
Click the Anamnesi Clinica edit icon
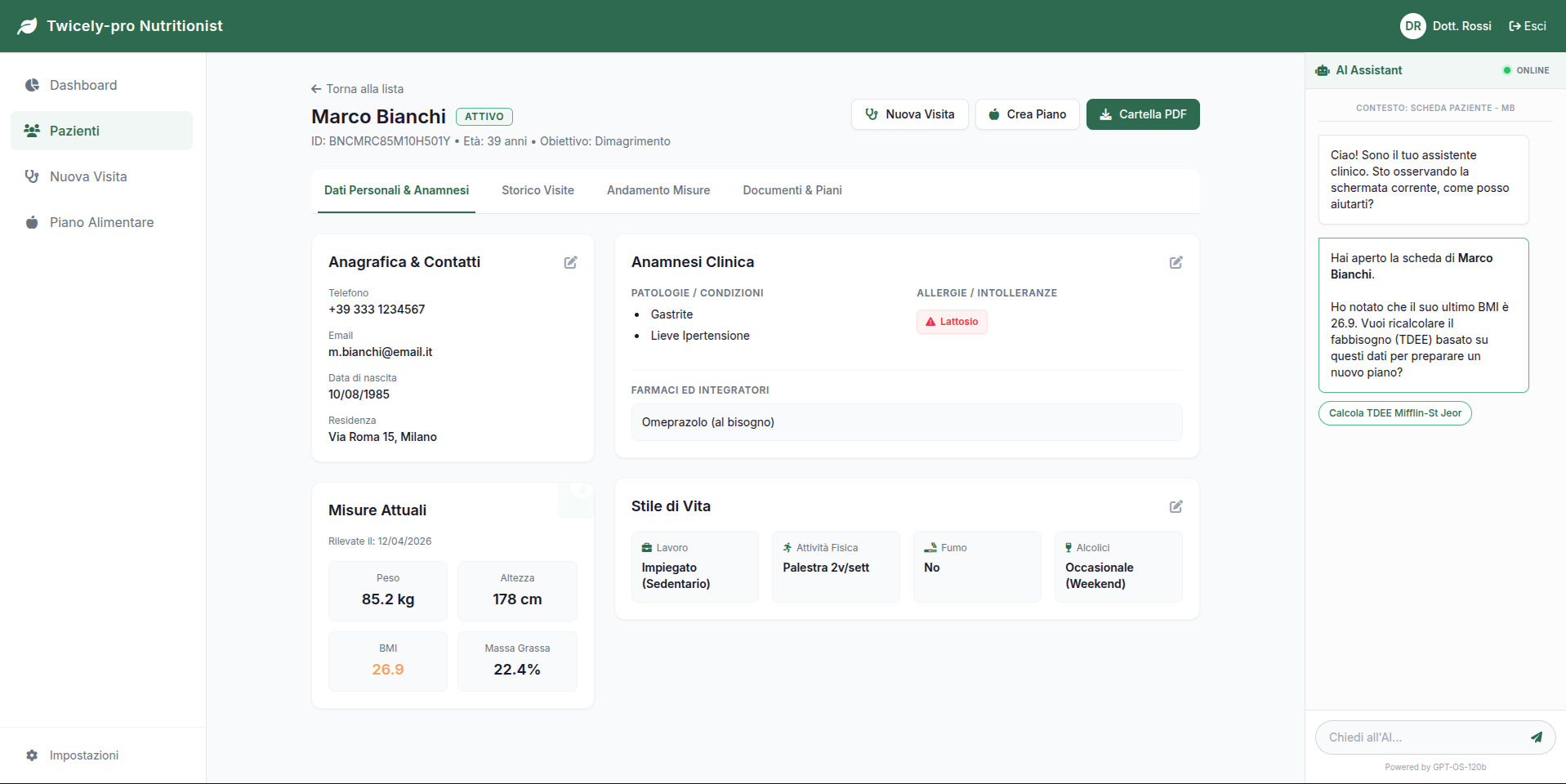click(1176, 262)
